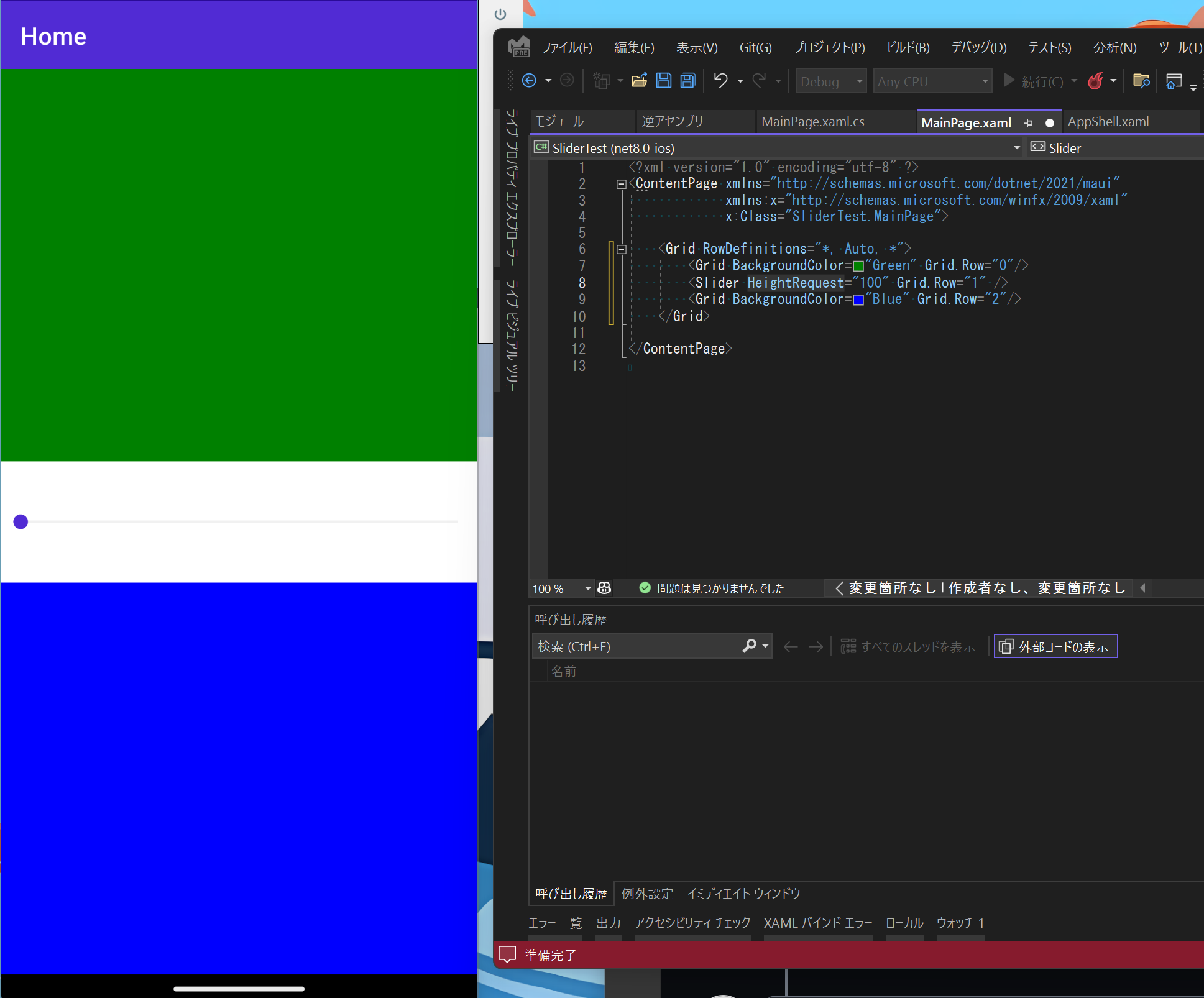
Task: Click the green health check indicator
Action: pos(645,588)
